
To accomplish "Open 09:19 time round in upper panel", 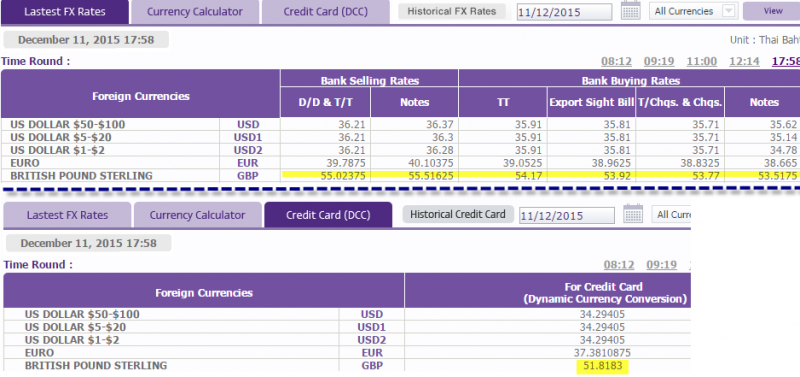I will [659, 62].
